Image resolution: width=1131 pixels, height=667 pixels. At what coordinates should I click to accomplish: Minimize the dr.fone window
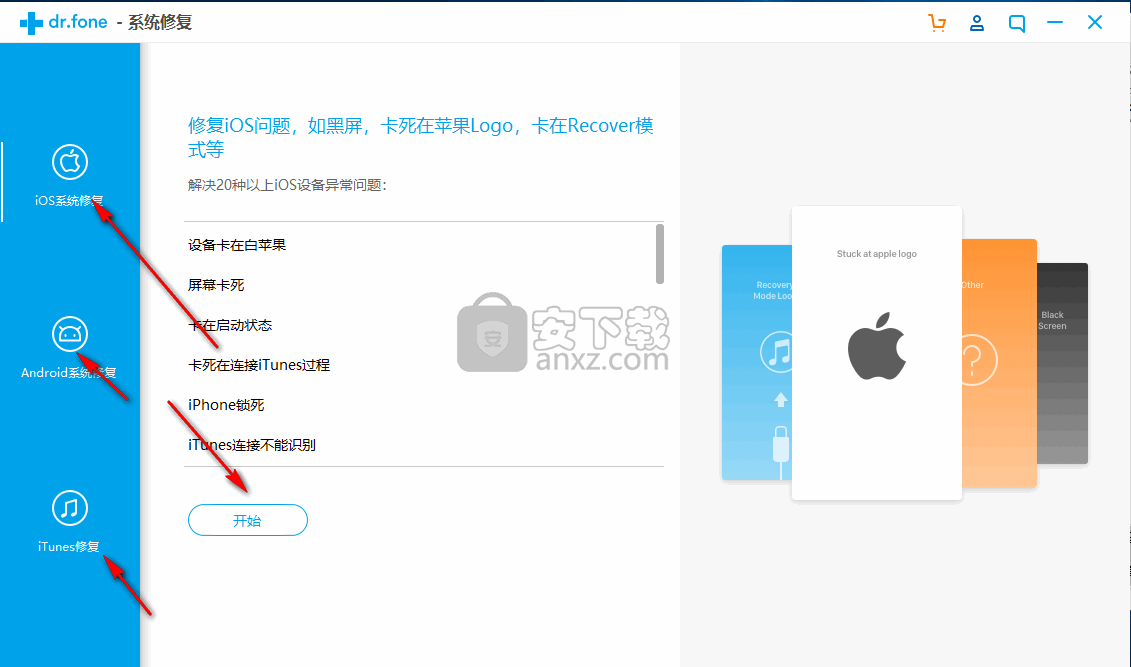click(x=1055, y=23)
